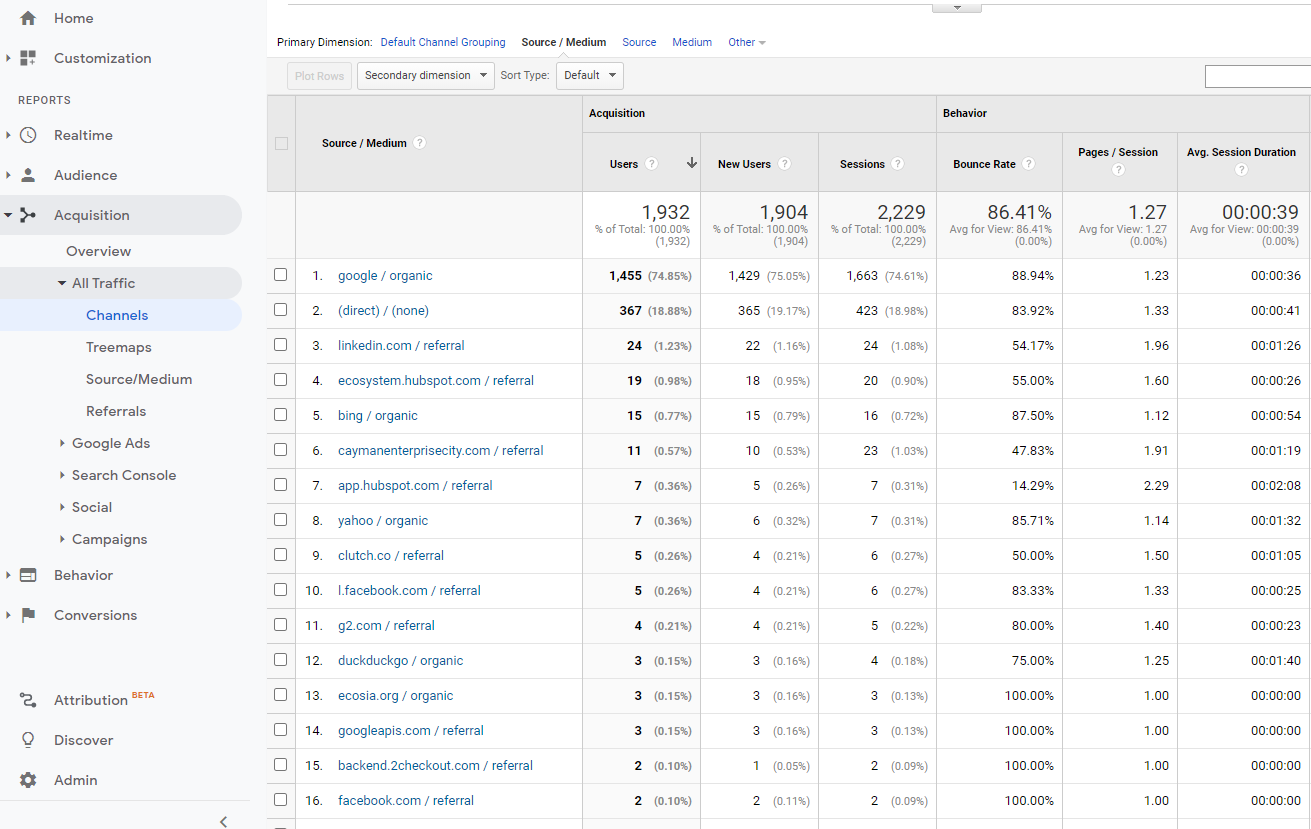1311x829 pixels.
Task: Click the Admin gear icon
Action: point(28,780)
